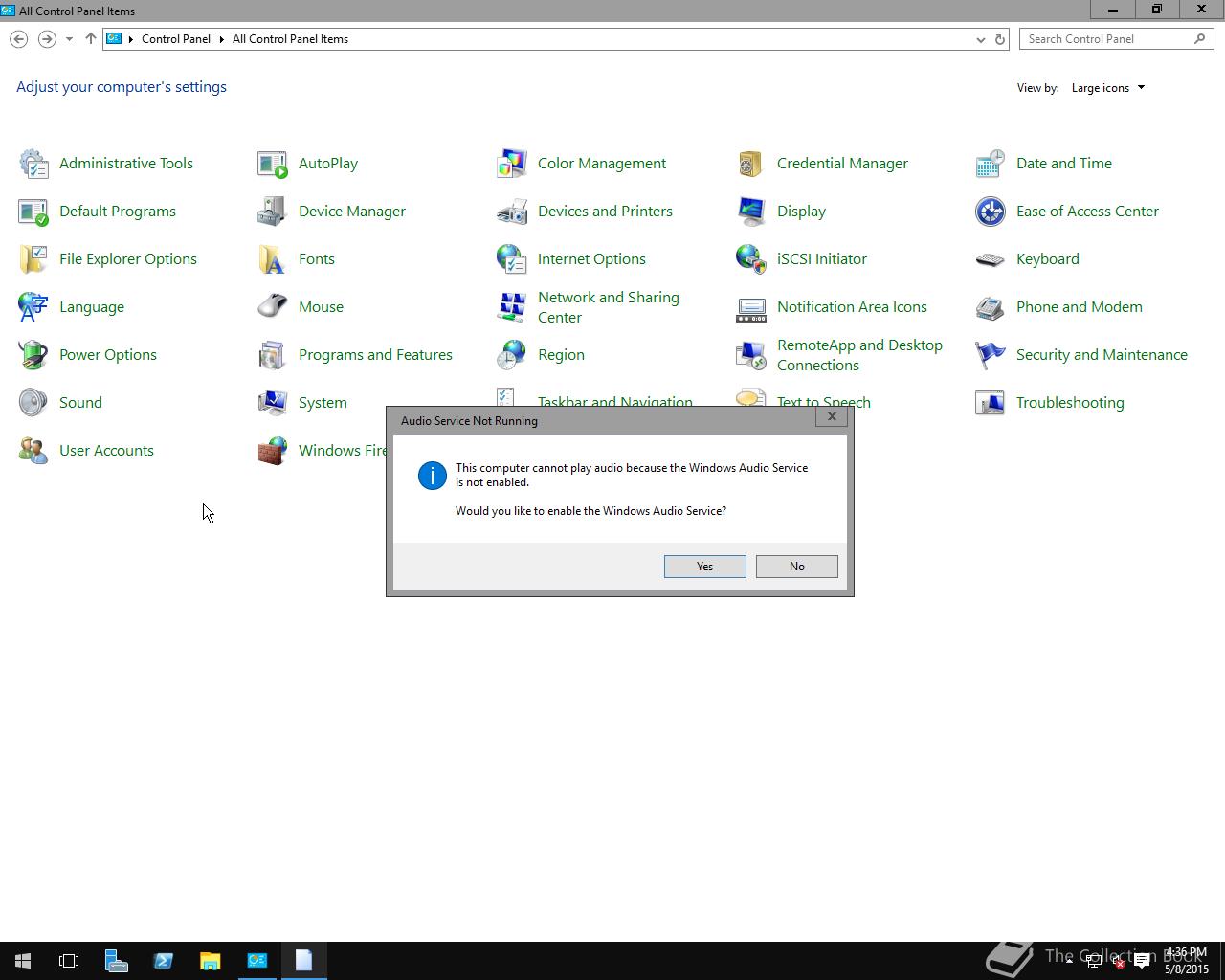Open the Device Manager icon

[x=273, y=212]
